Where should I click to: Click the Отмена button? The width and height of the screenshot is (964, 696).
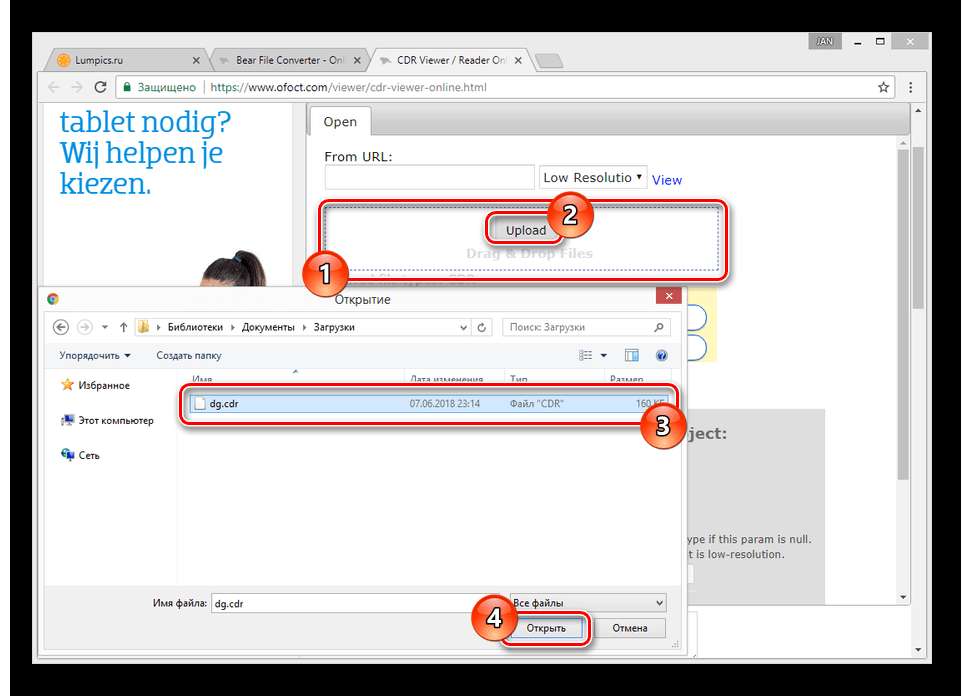pyautogui.click(x=630, y=628)
